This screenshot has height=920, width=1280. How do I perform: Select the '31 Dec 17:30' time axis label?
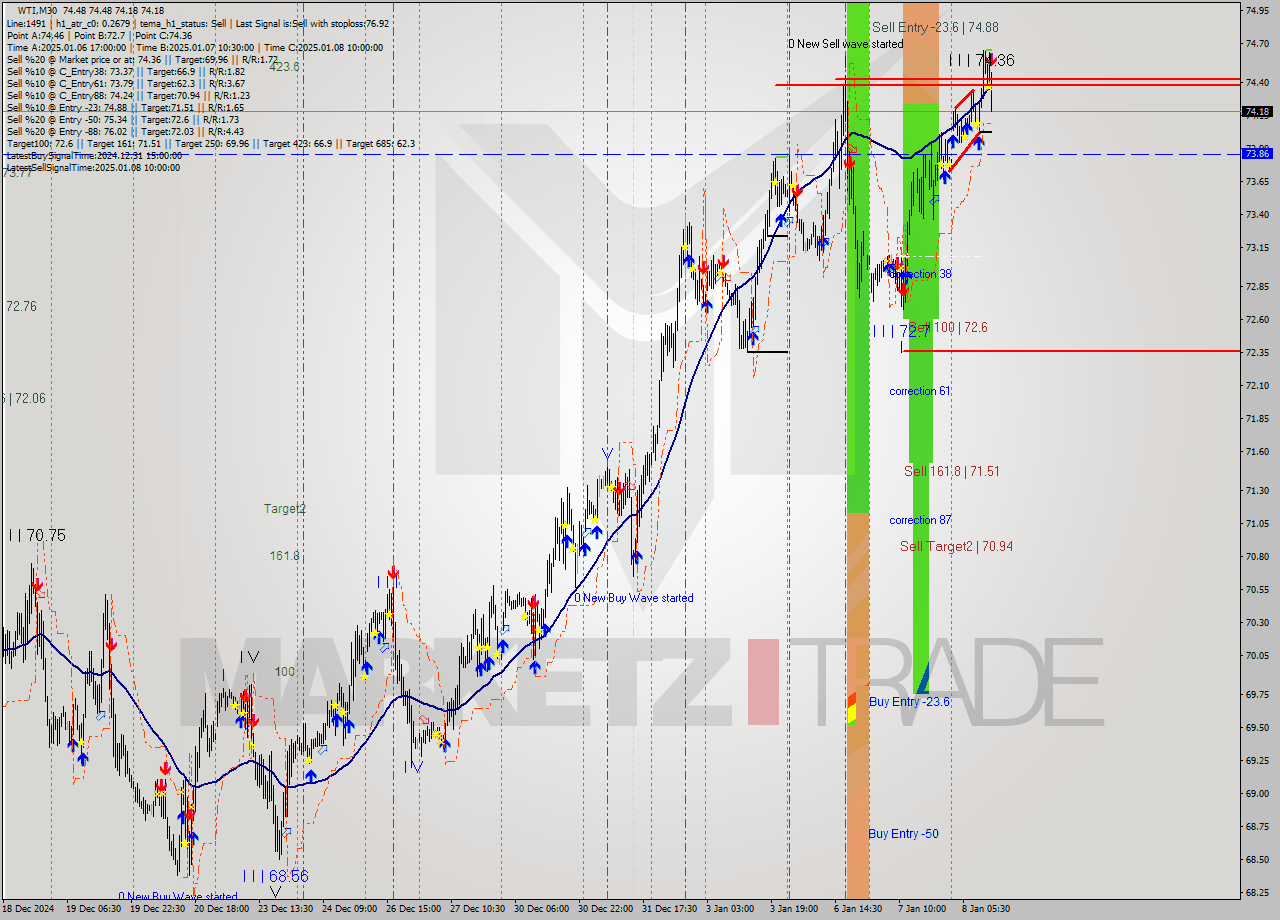click(x=669, y=911)
